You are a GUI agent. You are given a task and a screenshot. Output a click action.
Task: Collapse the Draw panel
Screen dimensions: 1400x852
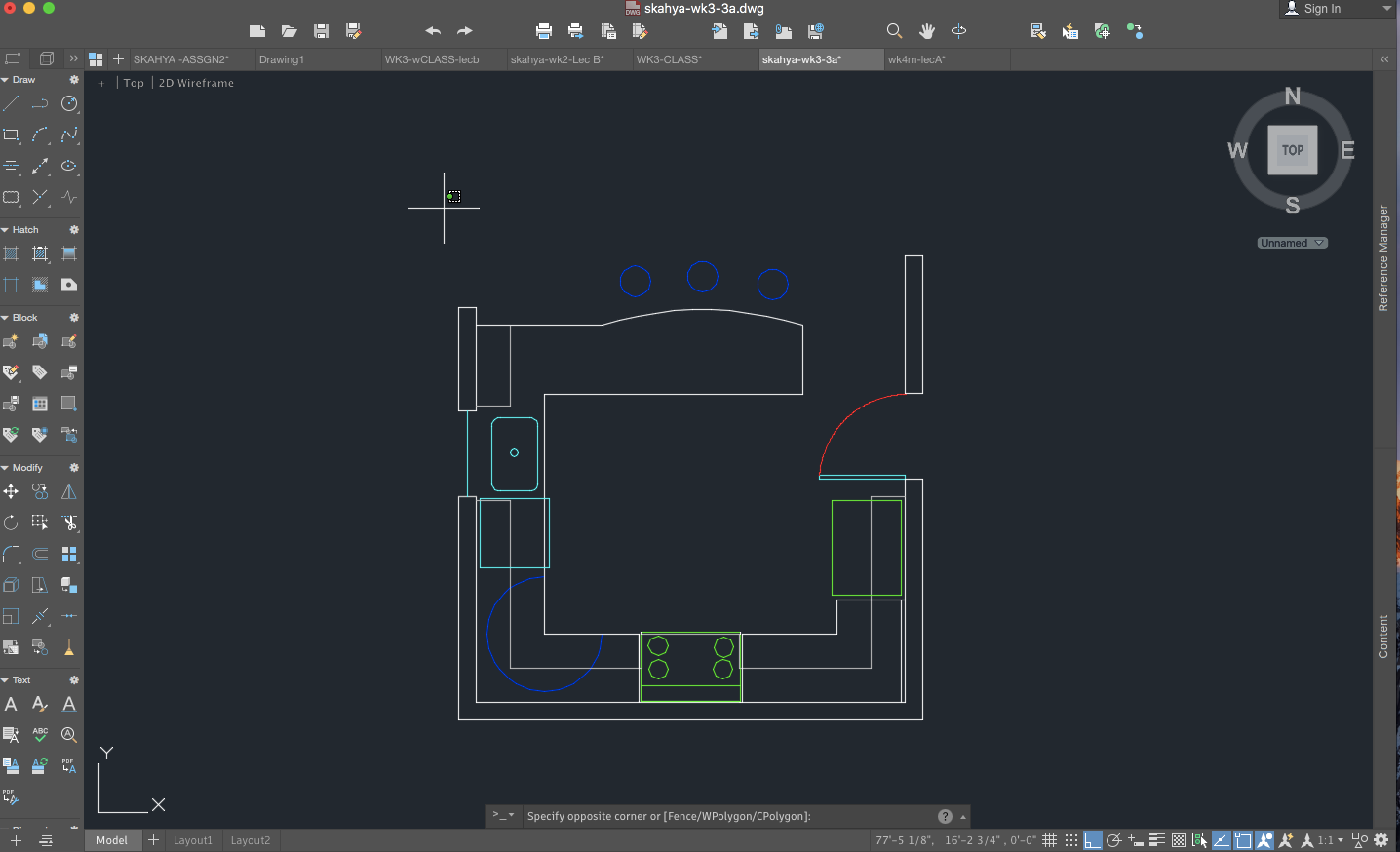[x=5, y=80]
